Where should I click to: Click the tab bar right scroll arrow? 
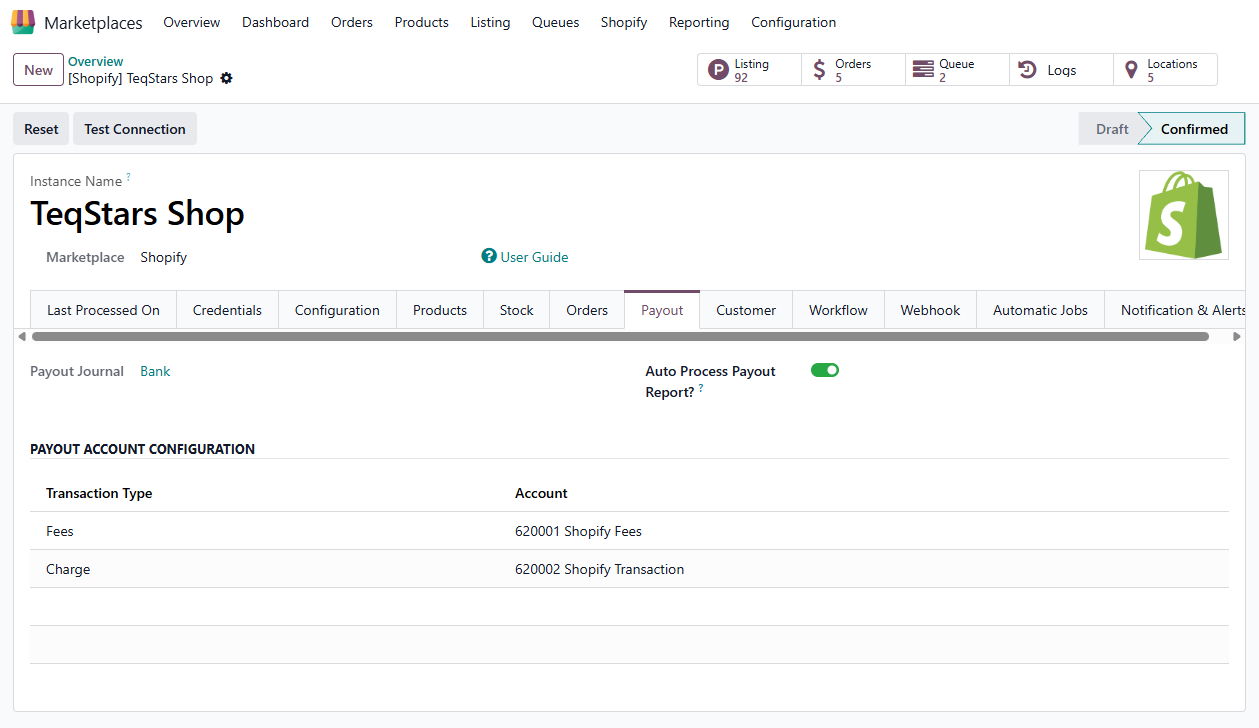coord(1237,336)
